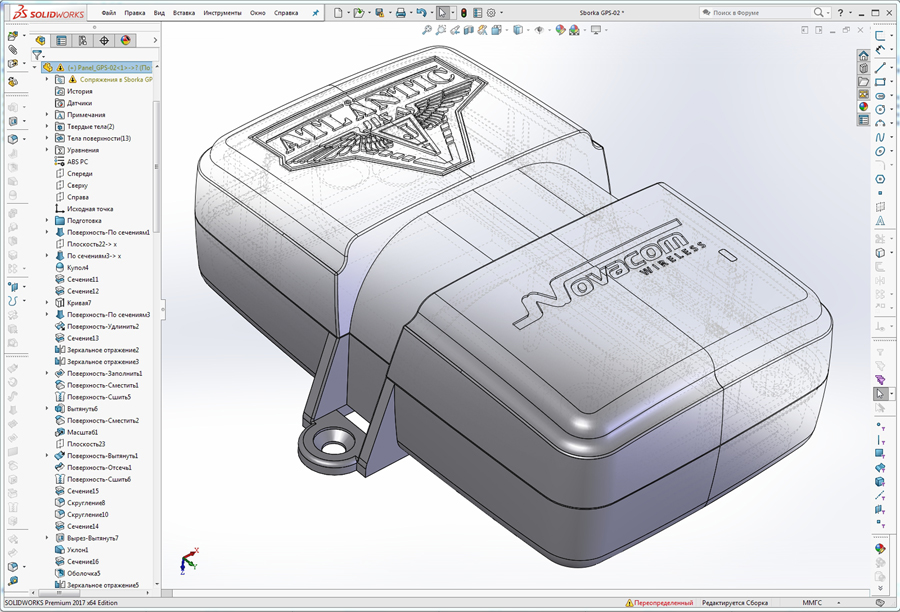
Task: Click the Print icon
Action: pos(401,13)
